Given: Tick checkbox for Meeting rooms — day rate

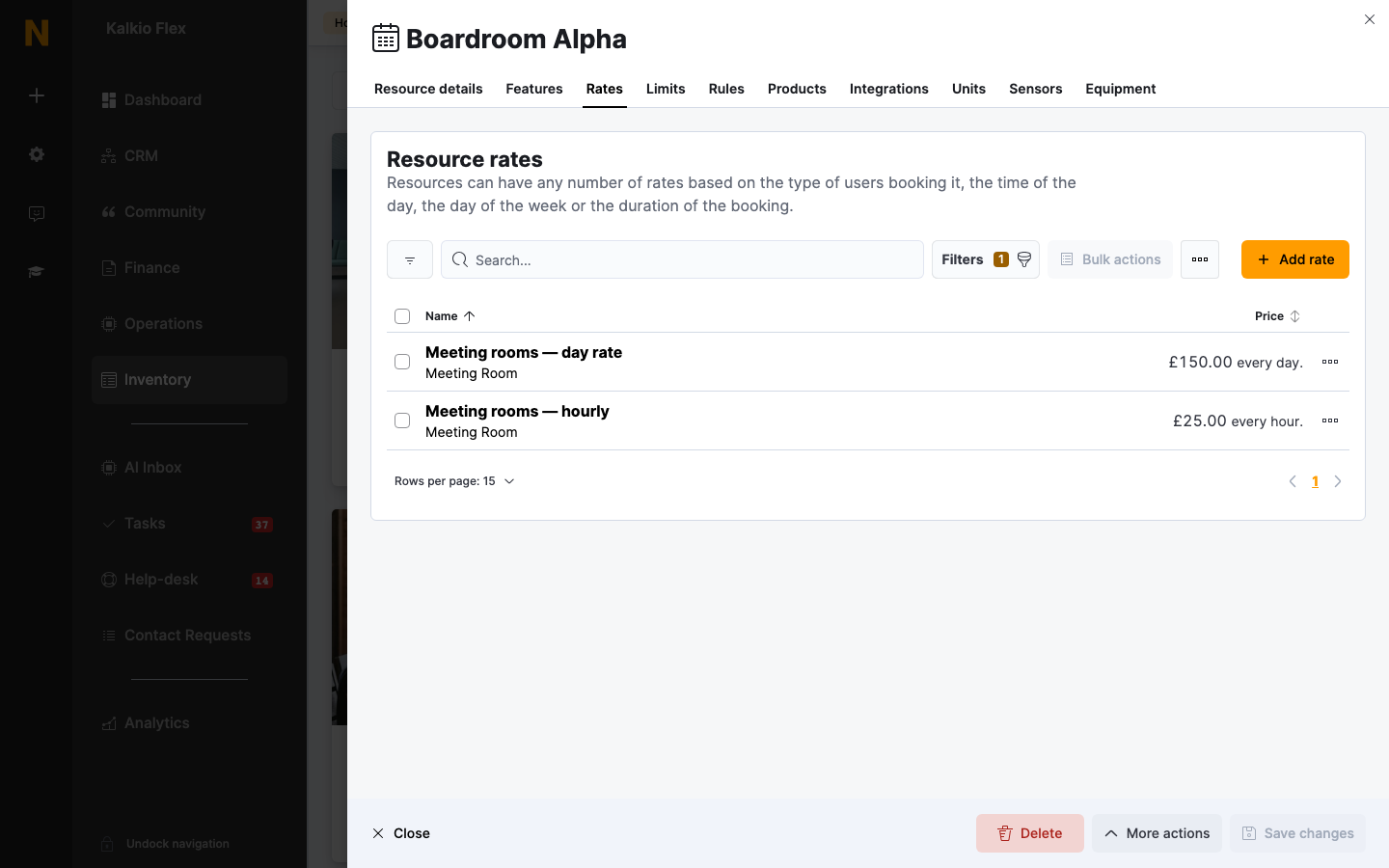Looking at the screenshot, I should pos(402,362).
